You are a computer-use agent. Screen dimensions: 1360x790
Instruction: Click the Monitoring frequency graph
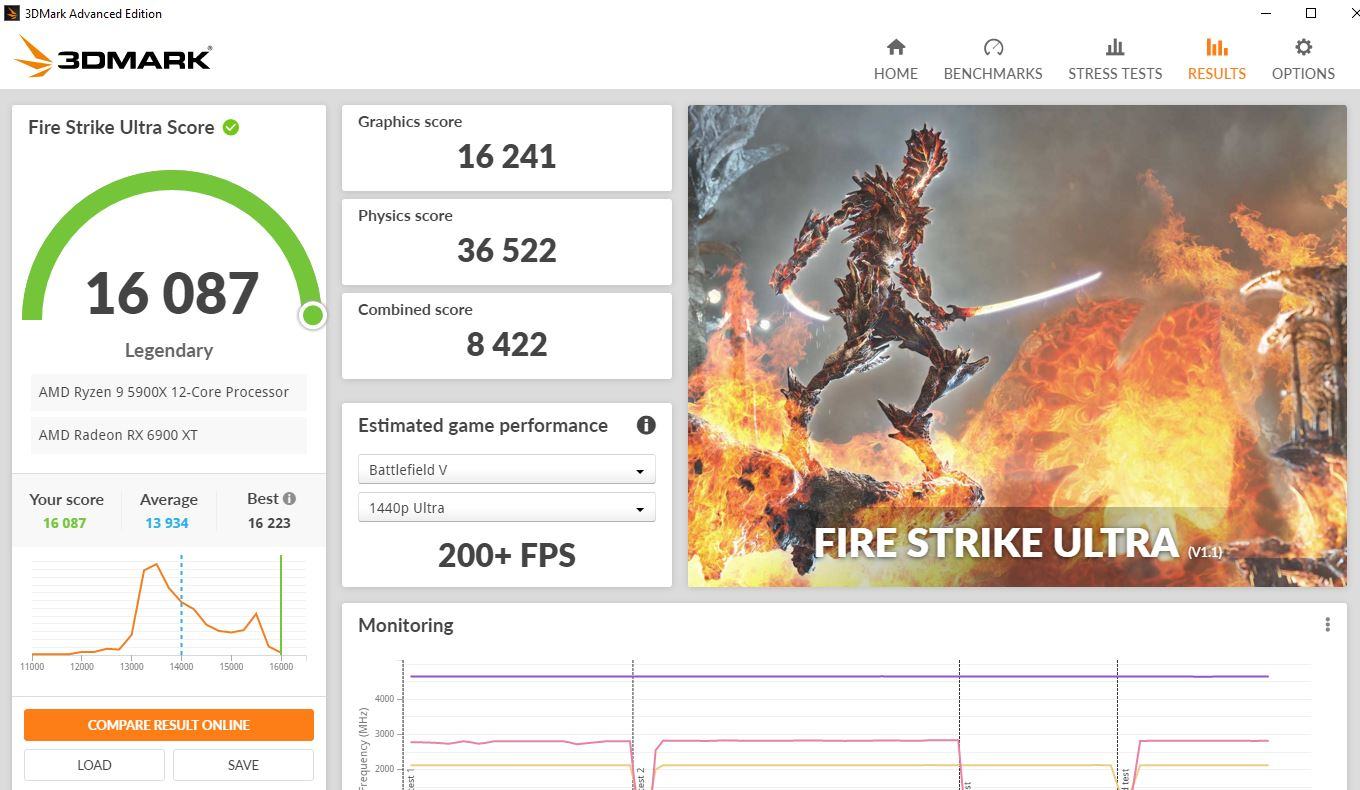click(835, 725)
